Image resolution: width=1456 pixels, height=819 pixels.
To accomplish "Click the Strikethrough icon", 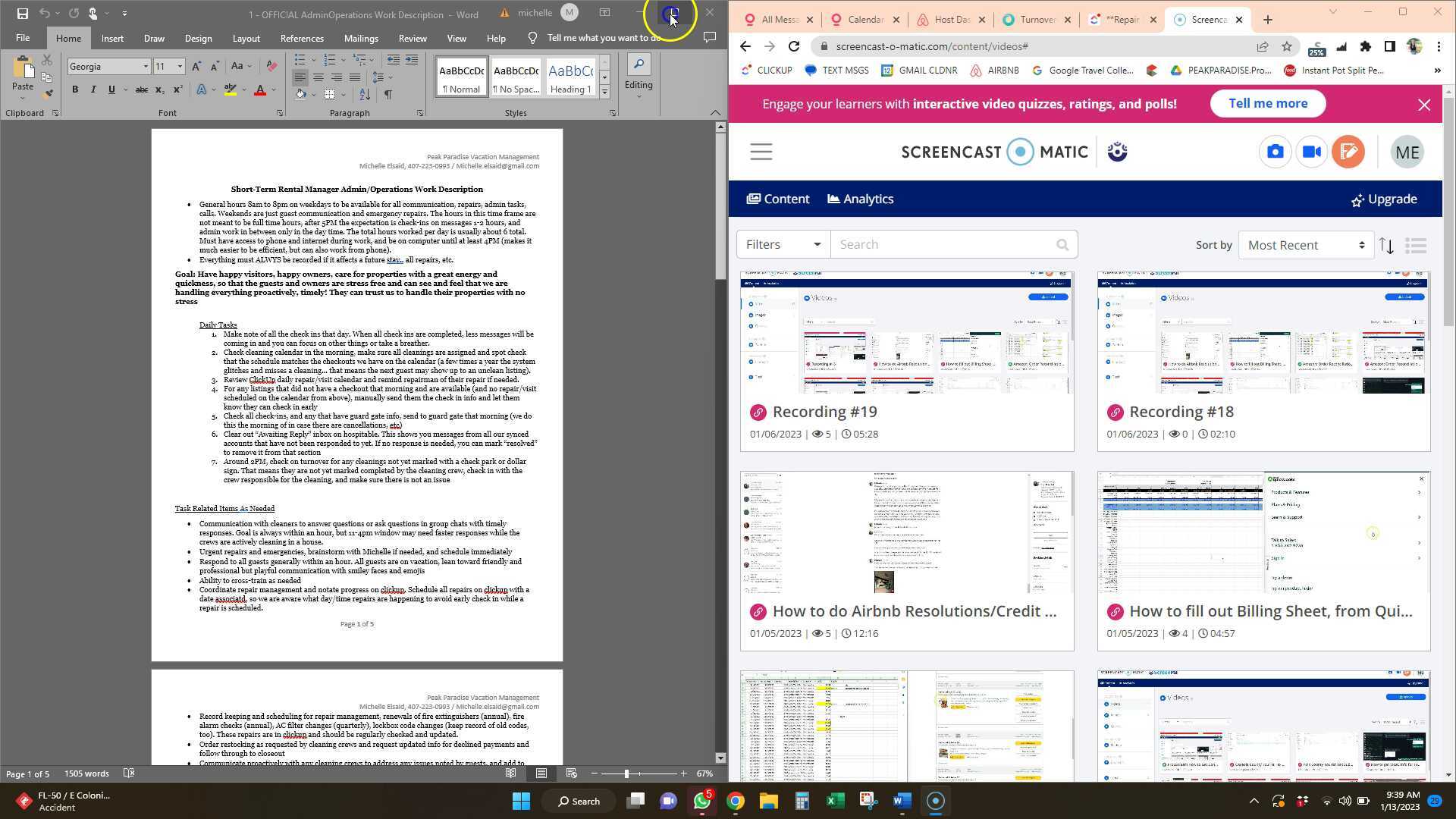I will pos(141,89).
